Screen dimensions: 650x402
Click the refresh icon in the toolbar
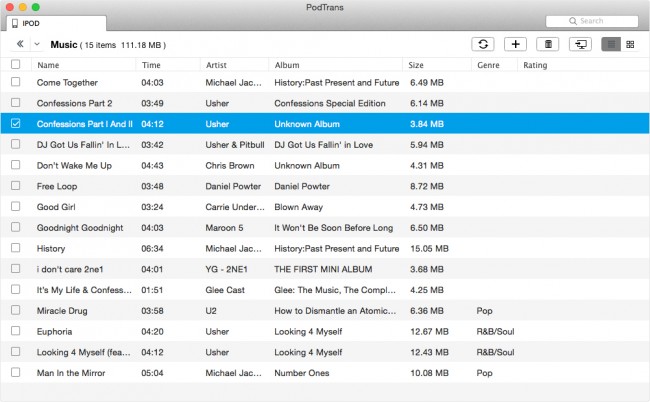(x=484, y=44)
